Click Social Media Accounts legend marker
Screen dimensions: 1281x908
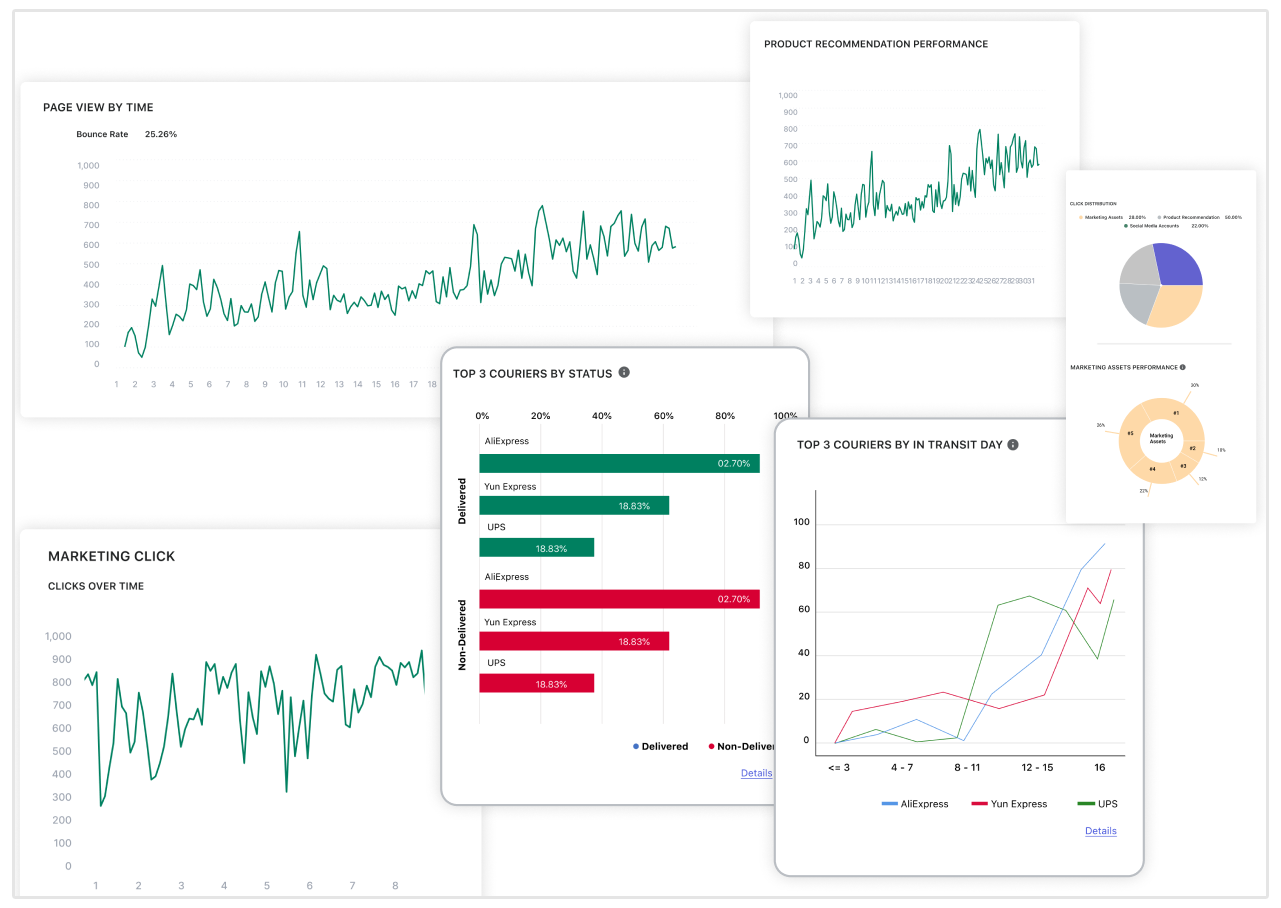pos(1125,226)
